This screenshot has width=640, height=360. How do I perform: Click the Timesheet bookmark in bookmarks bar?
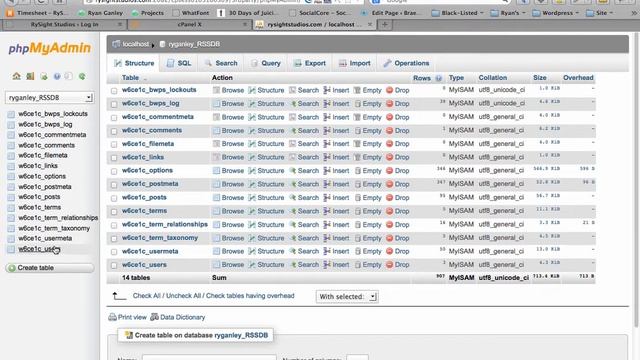coord(37,13)
